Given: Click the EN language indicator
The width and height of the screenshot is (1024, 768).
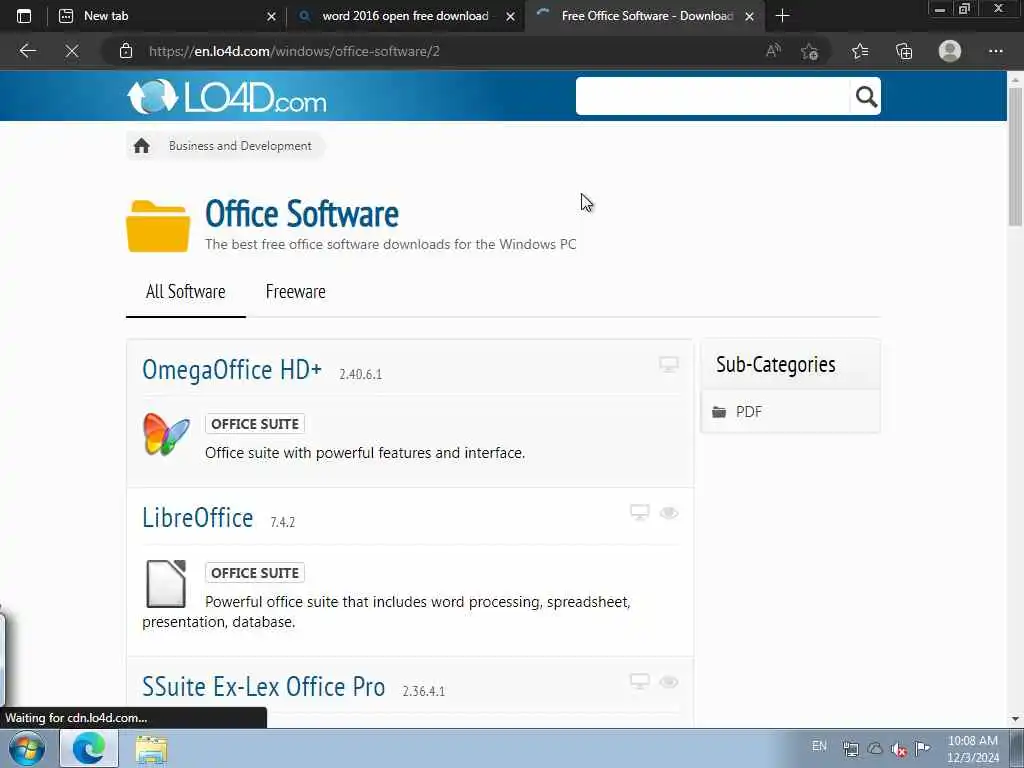Looking at the screenshot, I should coord(819,746).
